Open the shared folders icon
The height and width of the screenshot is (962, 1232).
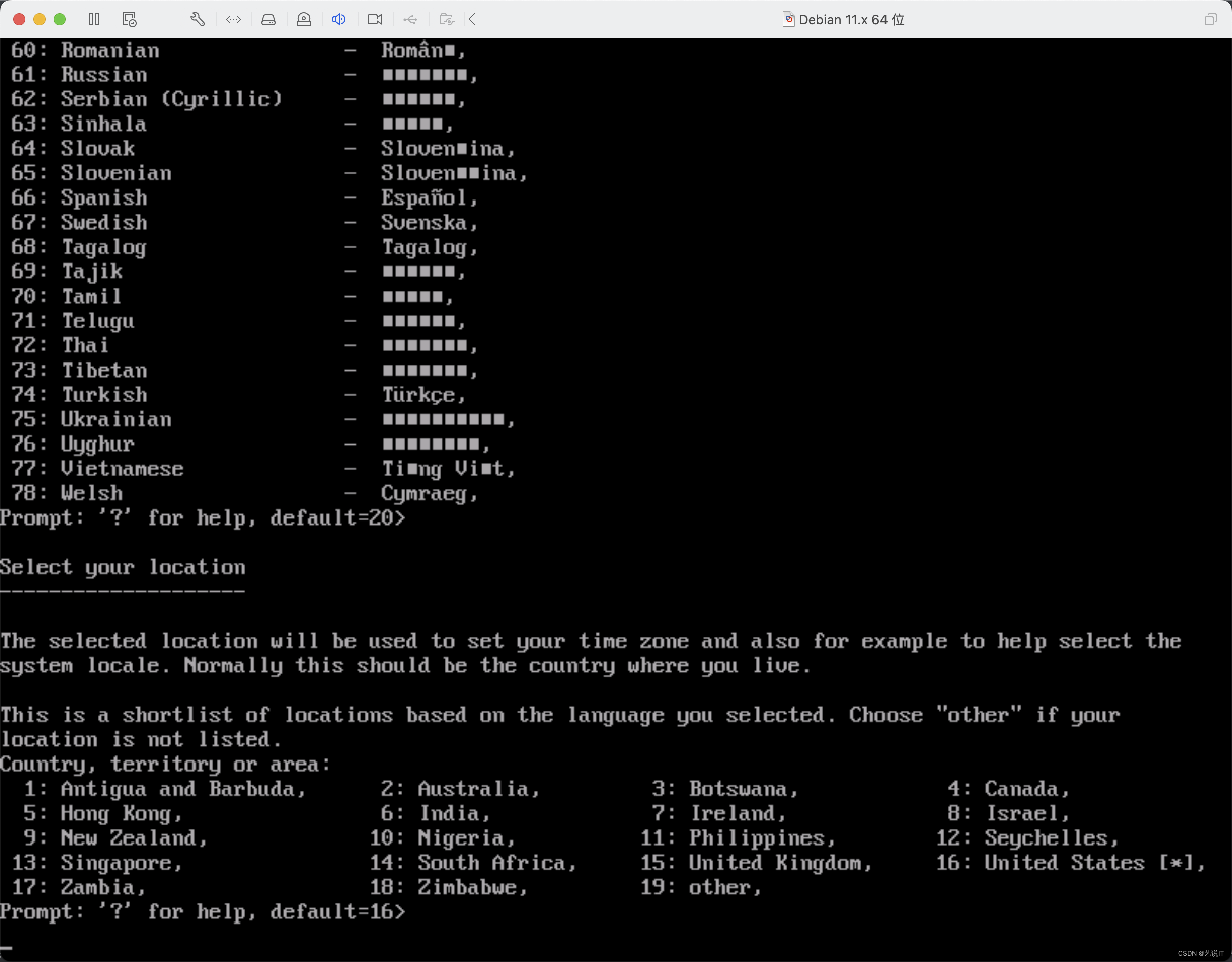446,20
